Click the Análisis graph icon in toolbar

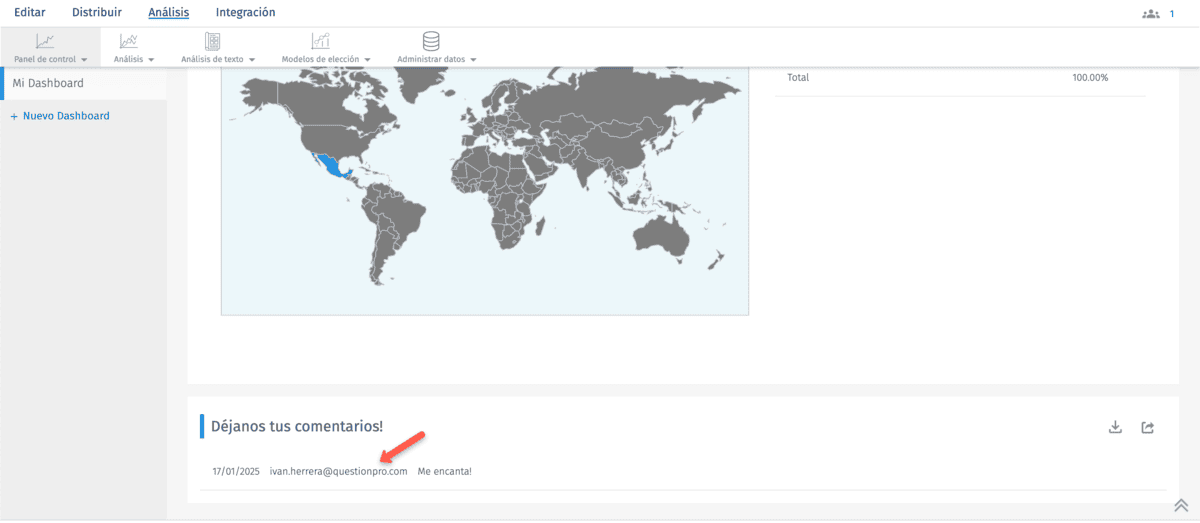click(x=128, y=41)
